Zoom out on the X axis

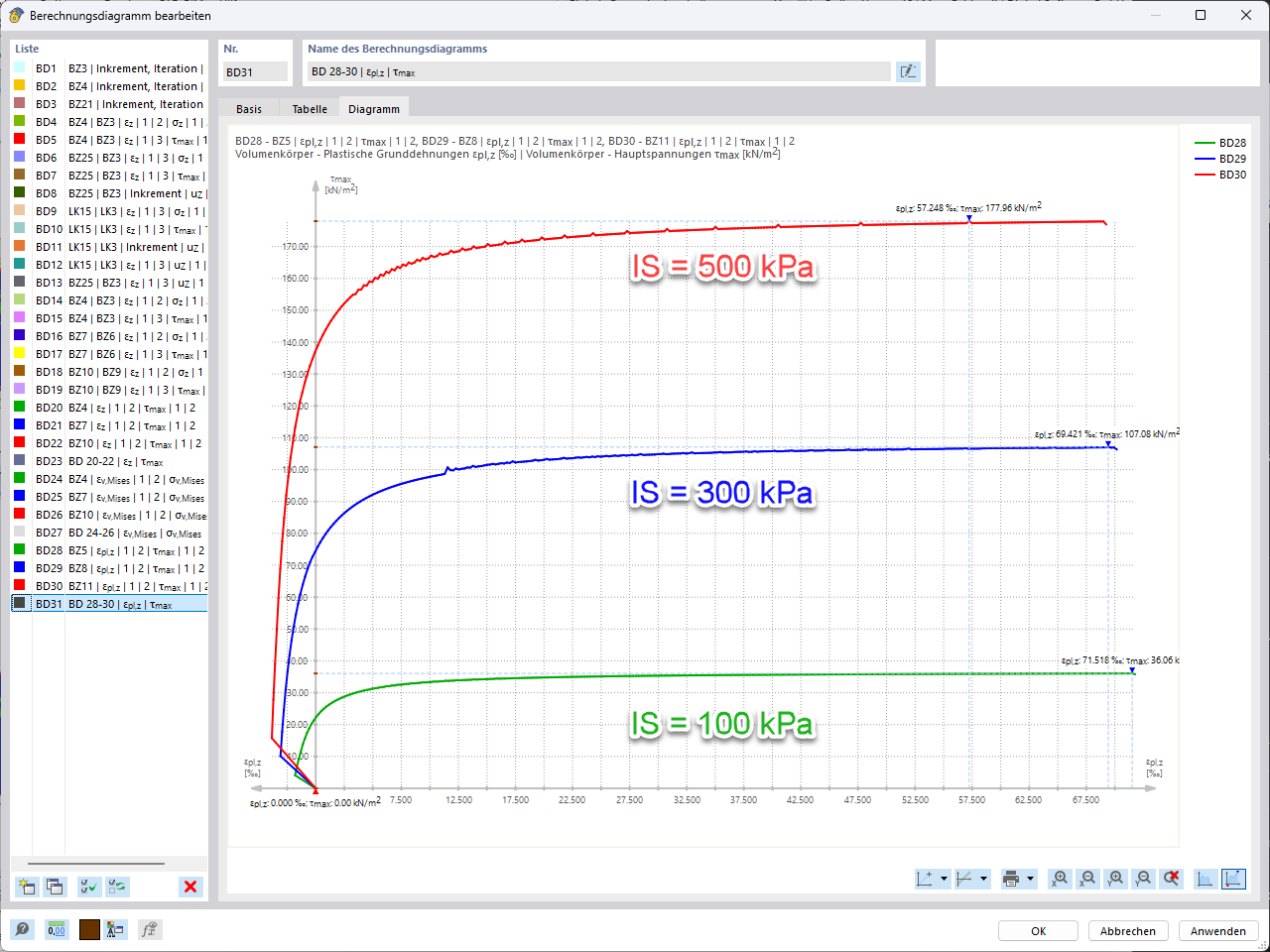click(x=1088, y=879)
